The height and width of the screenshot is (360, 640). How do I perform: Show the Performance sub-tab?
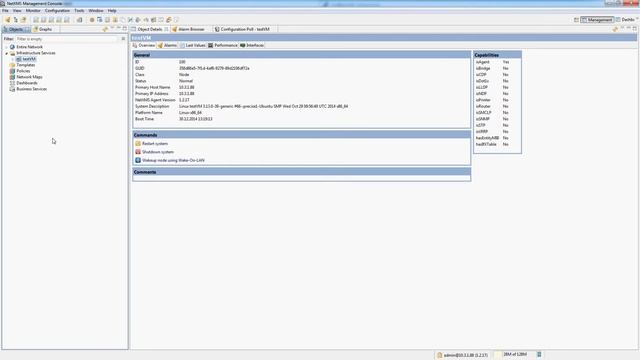[x=222, y=45]
